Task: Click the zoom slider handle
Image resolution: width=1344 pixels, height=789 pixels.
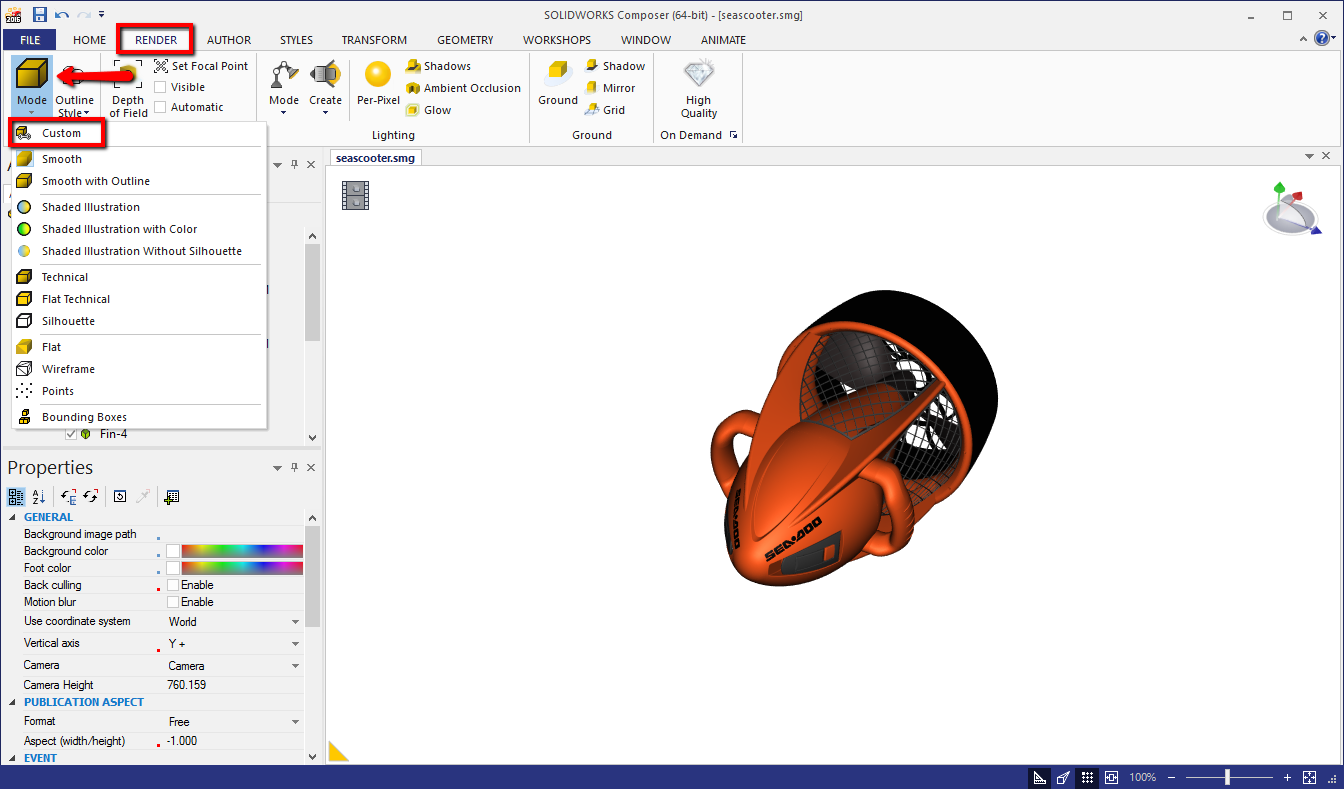Action: [x=1227, y=777]
